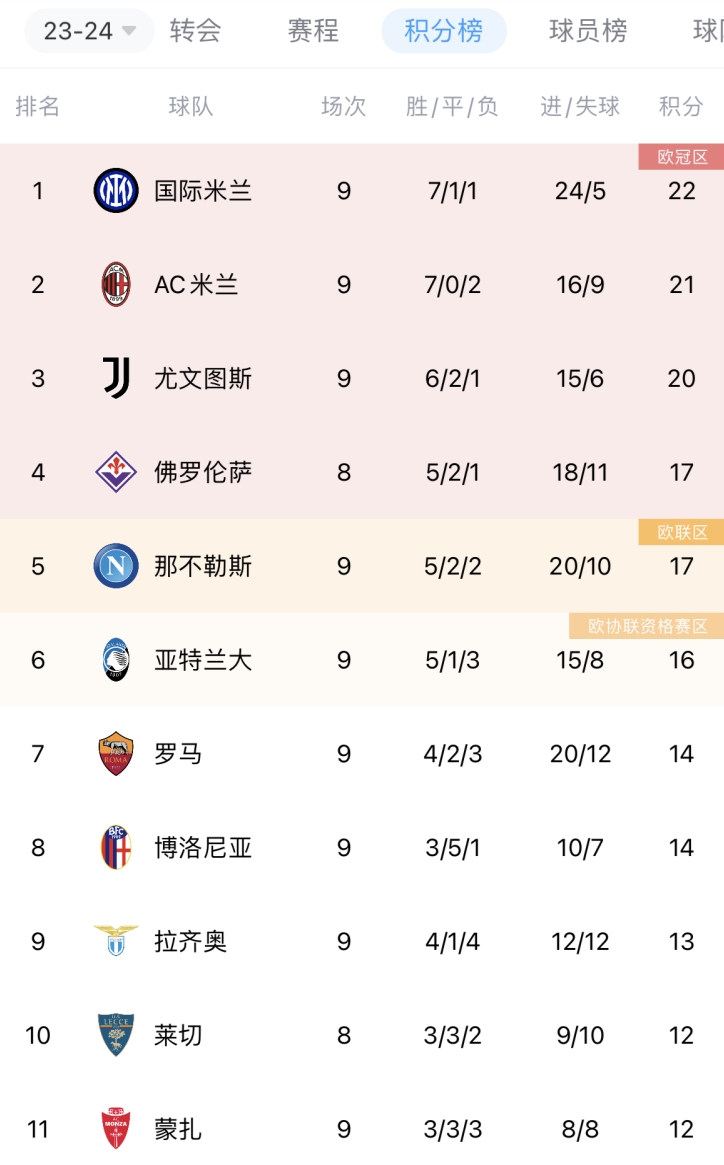Tap the Napoli crest icon
The image size is (724, 1165).
116,566
